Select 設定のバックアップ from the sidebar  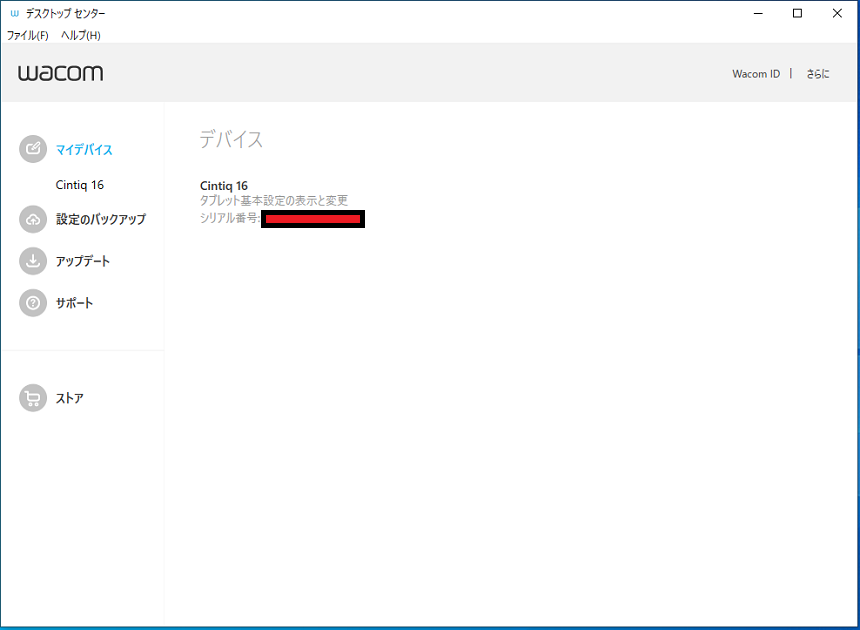pyautogui.click(x=99, y=219)
